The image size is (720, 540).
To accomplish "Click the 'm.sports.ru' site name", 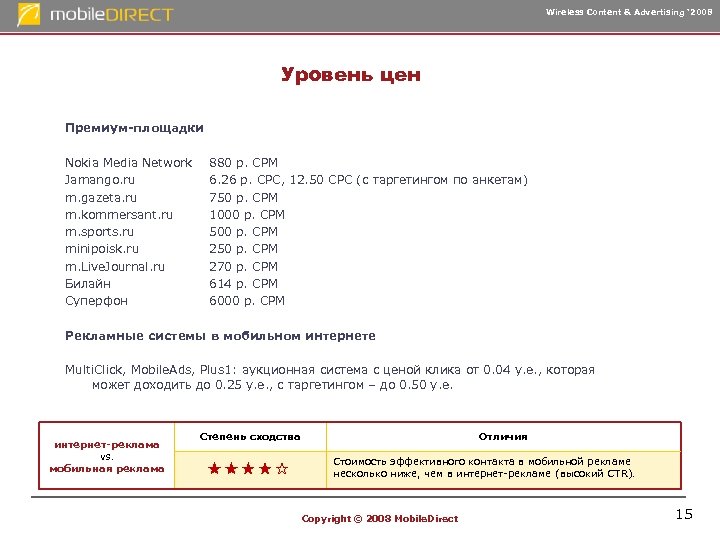I will (x=99, y=232).
